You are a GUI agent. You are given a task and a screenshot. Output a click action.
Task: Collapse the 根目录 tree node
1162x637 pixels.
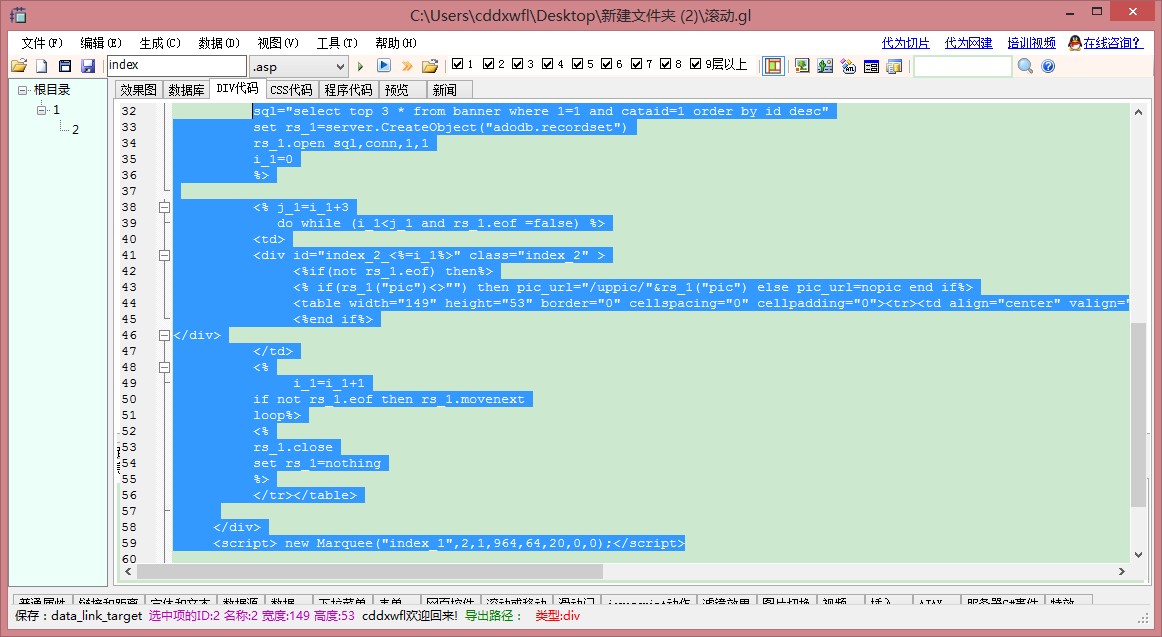click(x=22, y=90)
